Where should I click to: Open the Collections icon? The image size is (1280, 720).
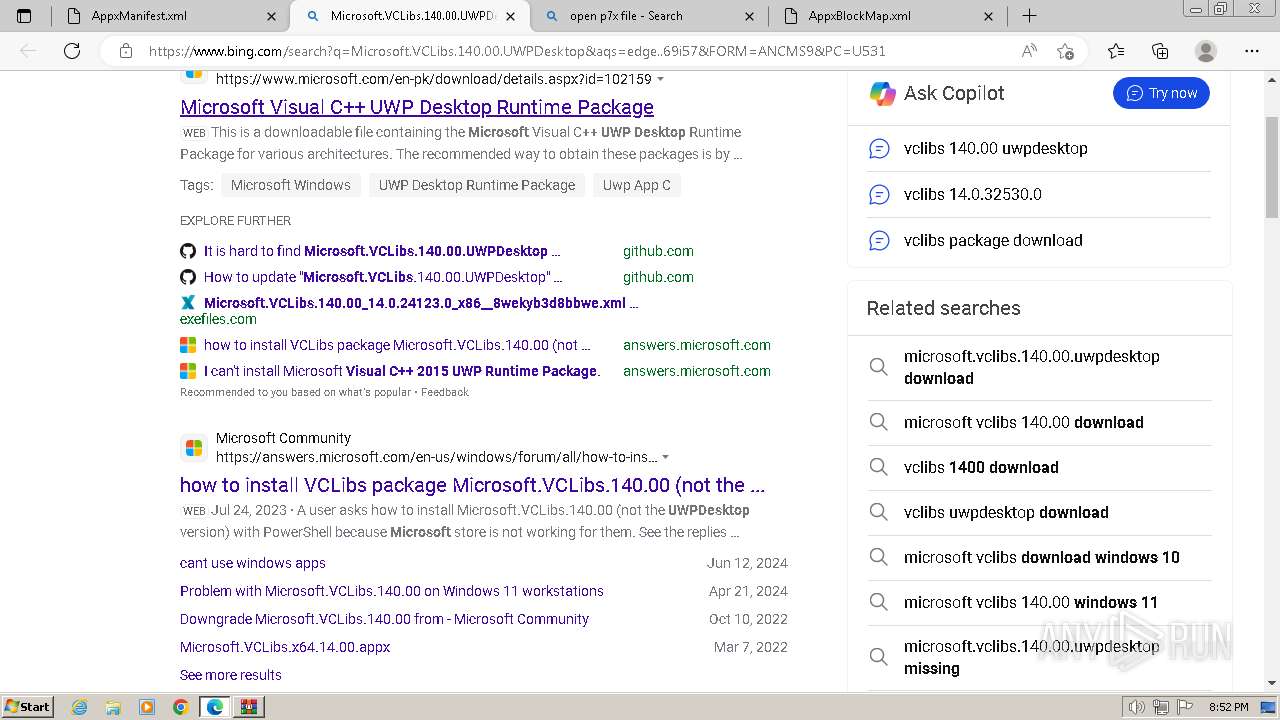point(1160,51)
